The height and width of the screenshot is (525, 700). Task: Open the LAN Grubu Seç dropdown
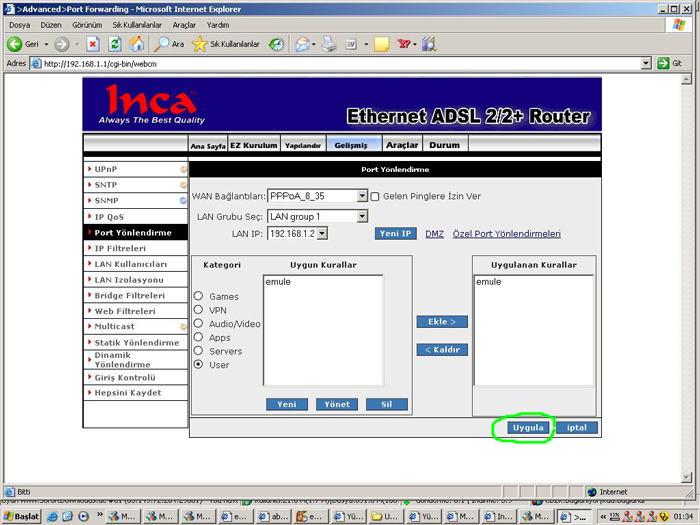(x=317, y=217)
